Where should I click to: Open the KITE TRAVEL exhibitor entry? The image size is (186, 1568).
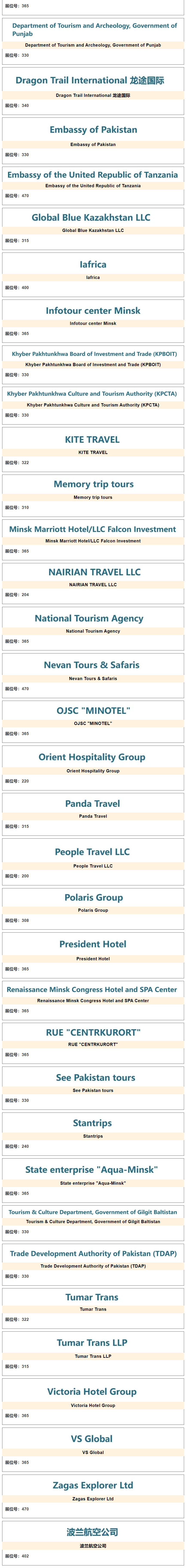click(92, 440)
